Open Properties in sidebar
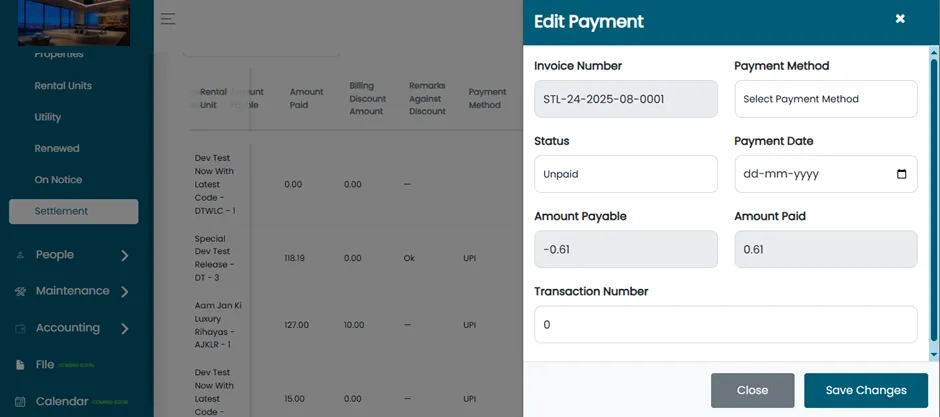The height and width of the screenshot is (417, 940). pyautogui.click(x=59, y=55)
